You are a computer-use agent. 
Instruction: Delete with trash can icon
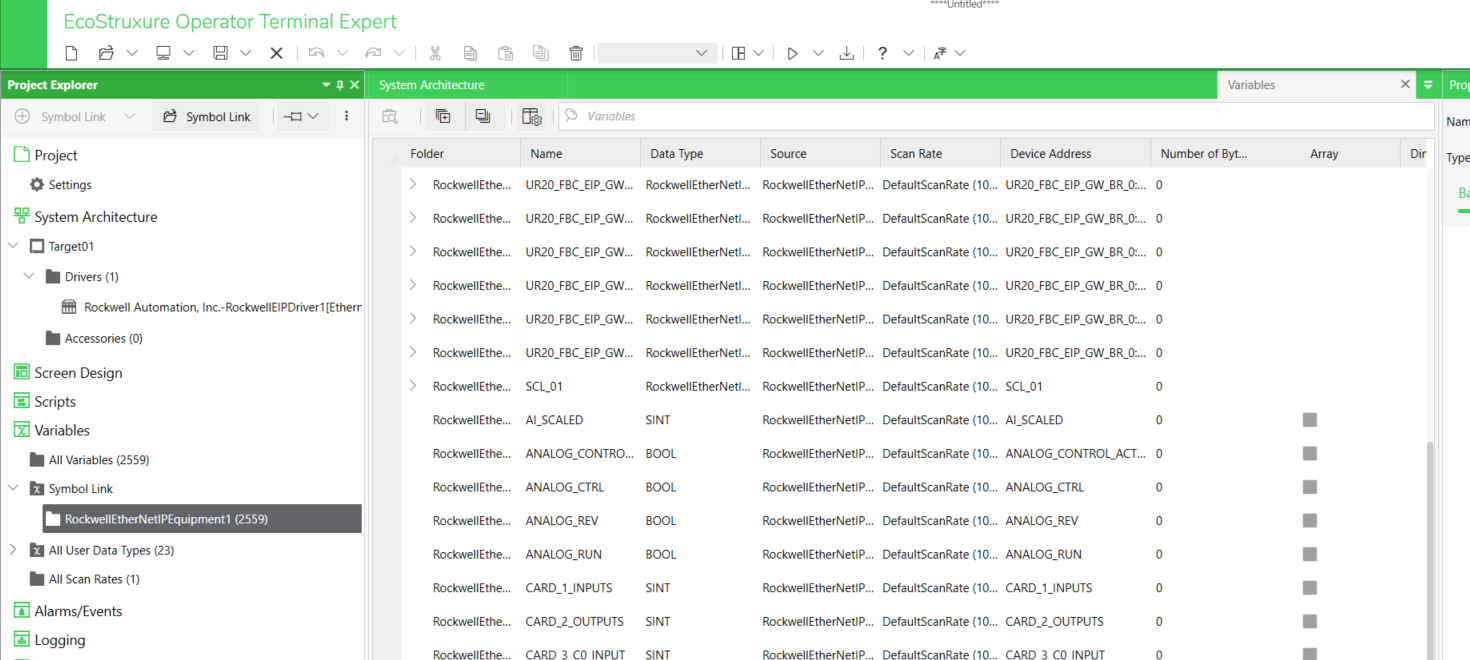tap(576, 53)
